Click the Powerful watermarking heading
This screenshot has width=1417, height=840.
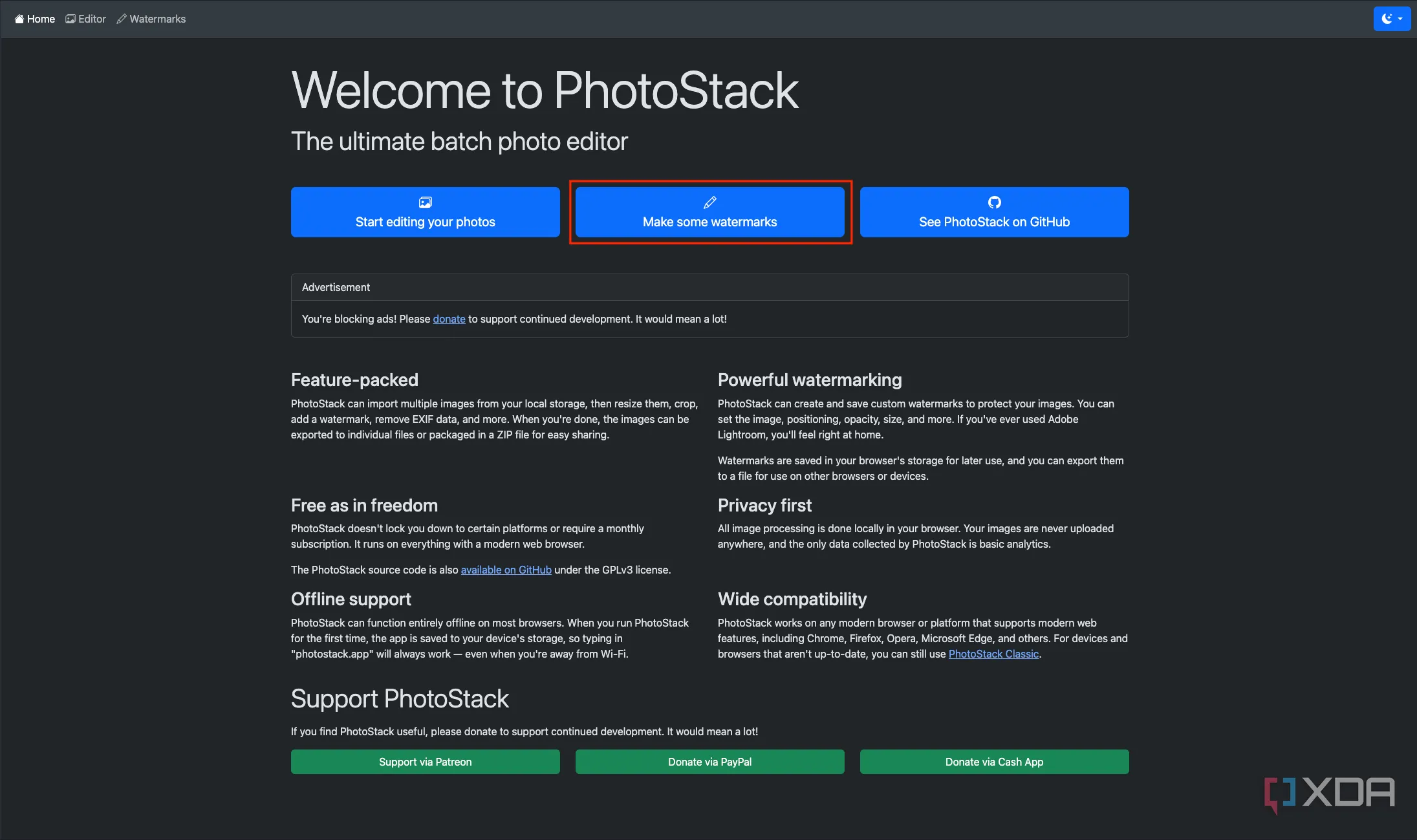[x=810, y=380]
